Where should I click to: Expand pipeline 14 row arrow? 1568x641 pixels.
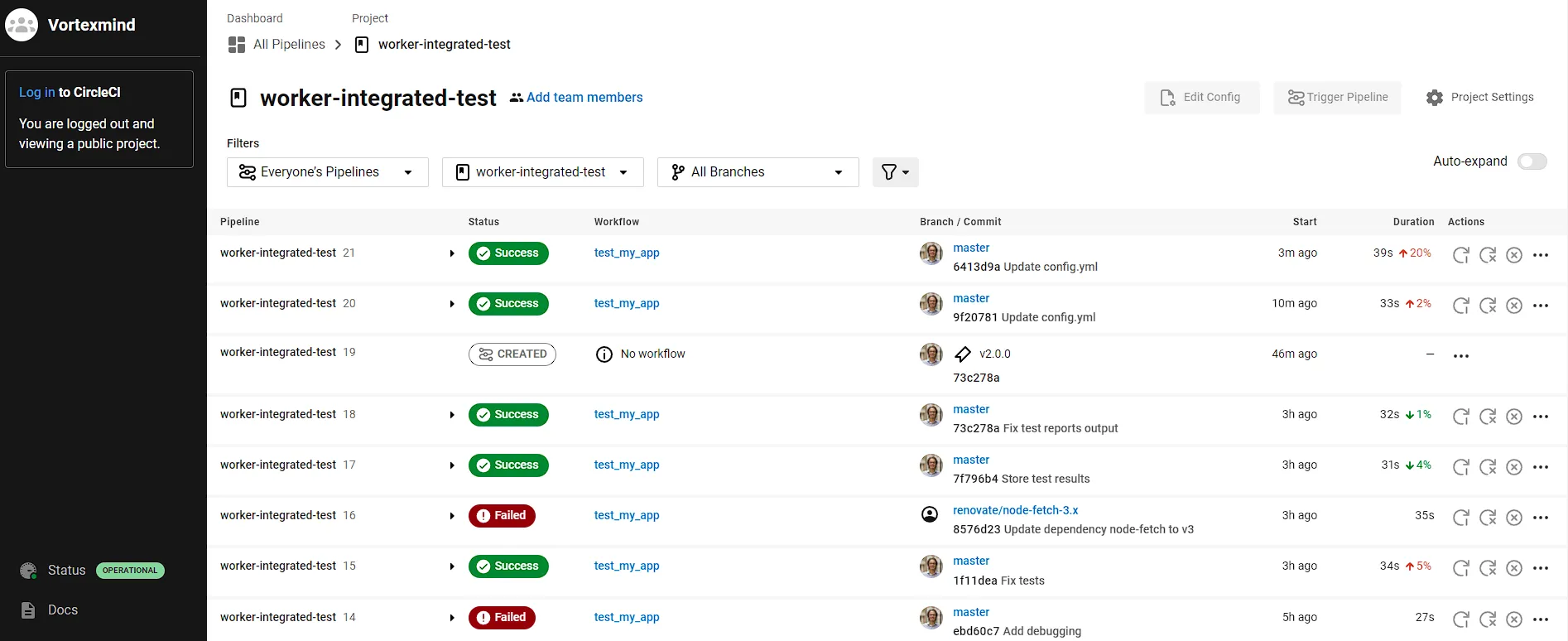click(x=452, y=618)
